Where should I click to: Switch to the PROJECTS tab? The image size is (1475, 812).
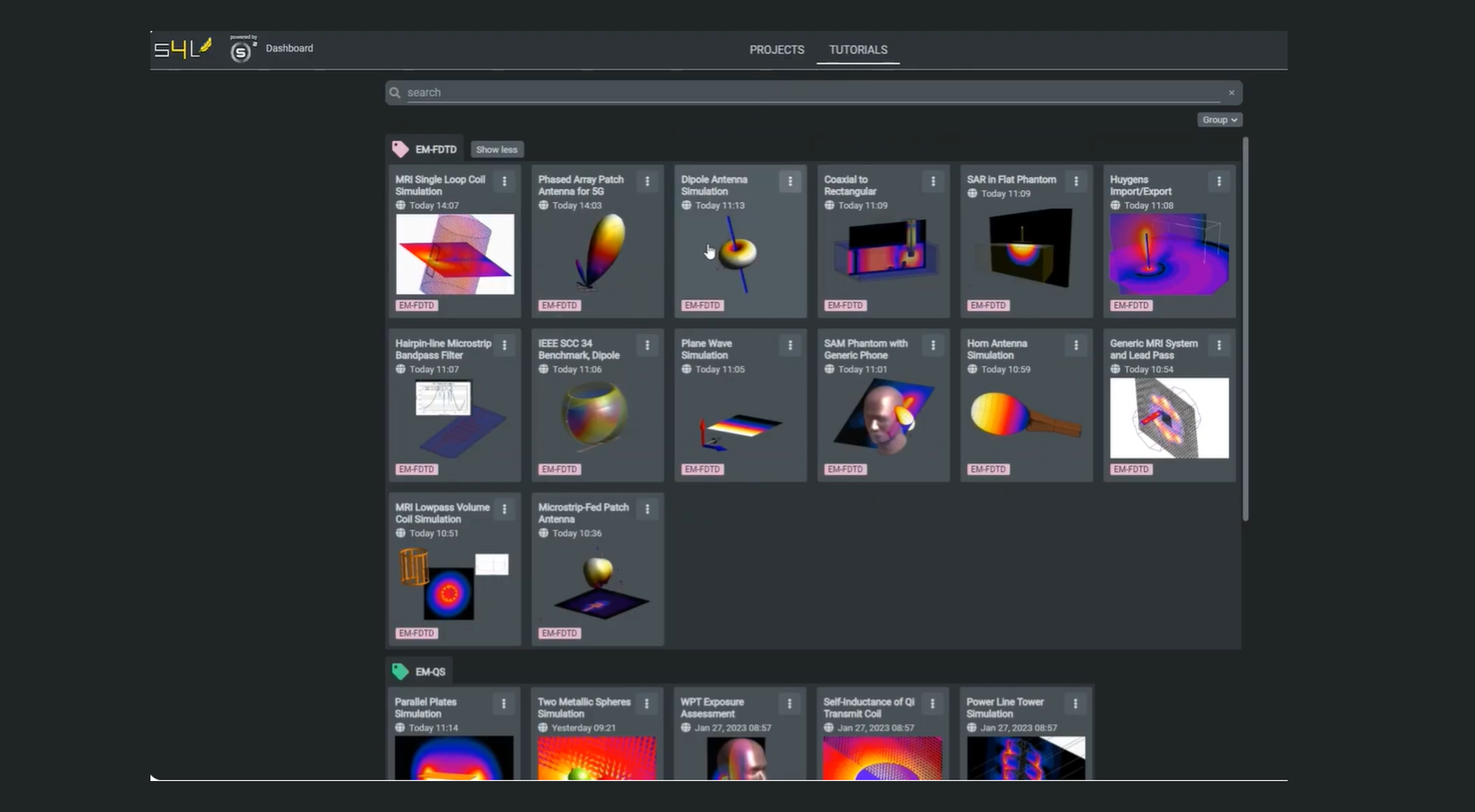point(777,50)
